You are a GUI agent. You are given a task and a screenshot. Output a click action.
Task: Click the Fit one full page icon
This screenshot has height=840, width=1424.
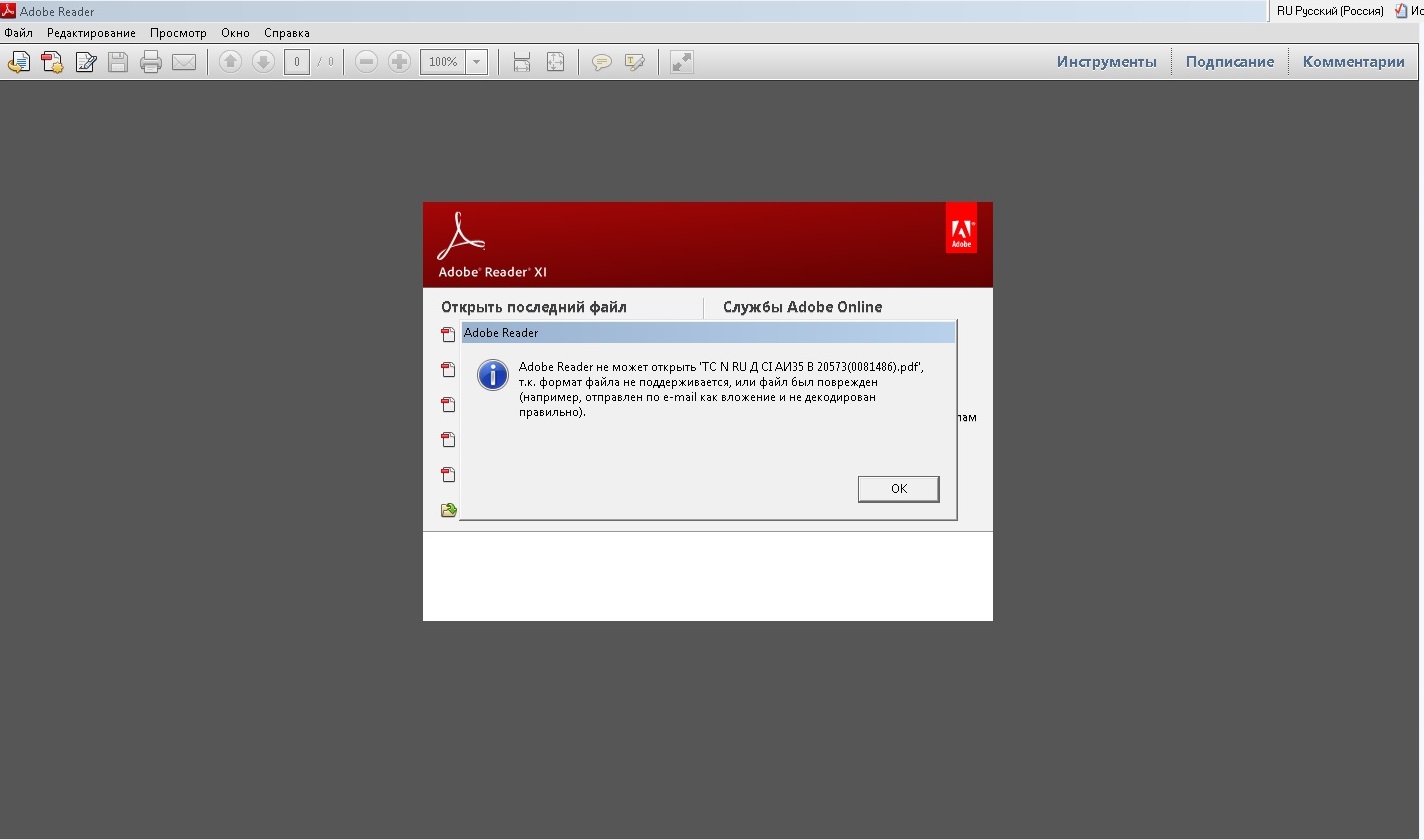pos(556,62)
